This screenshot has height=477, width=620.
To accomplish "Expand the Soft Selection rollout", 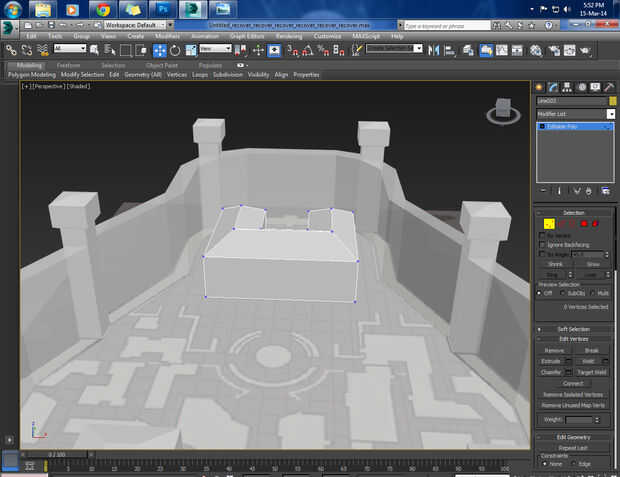I will point(574,329).
